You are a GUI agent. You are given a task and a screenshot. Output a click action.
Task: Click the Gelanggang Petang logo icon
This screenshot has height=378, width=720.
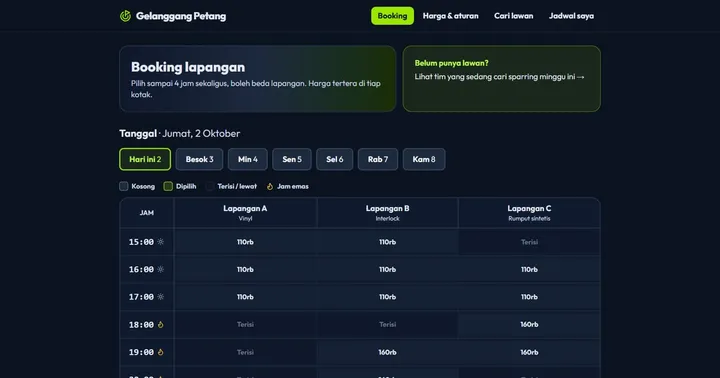click(x=125, y=16)
